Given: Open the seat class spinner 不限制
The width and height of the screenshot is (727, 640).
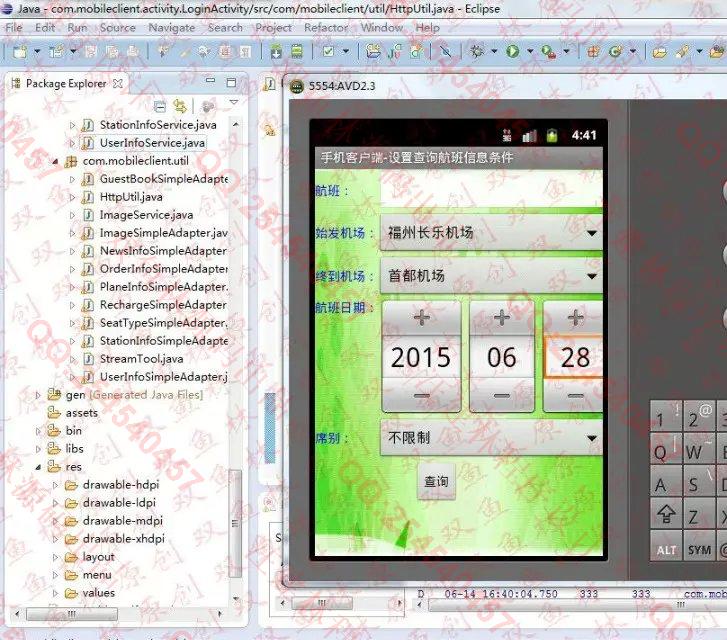Looking at the screenshot, I should tap(491, 438).
